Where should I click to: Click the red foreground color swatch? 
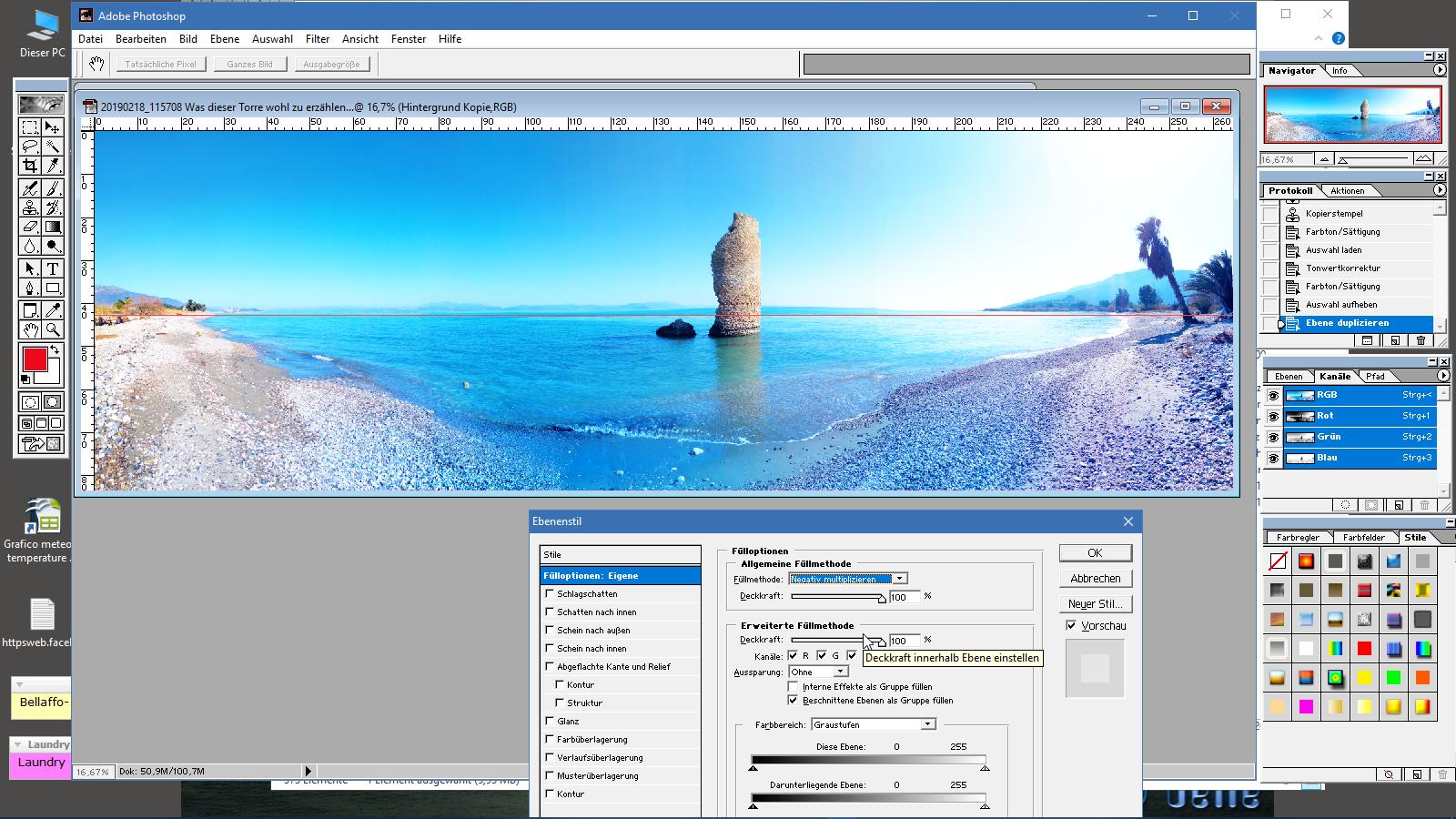coord(35,359)
